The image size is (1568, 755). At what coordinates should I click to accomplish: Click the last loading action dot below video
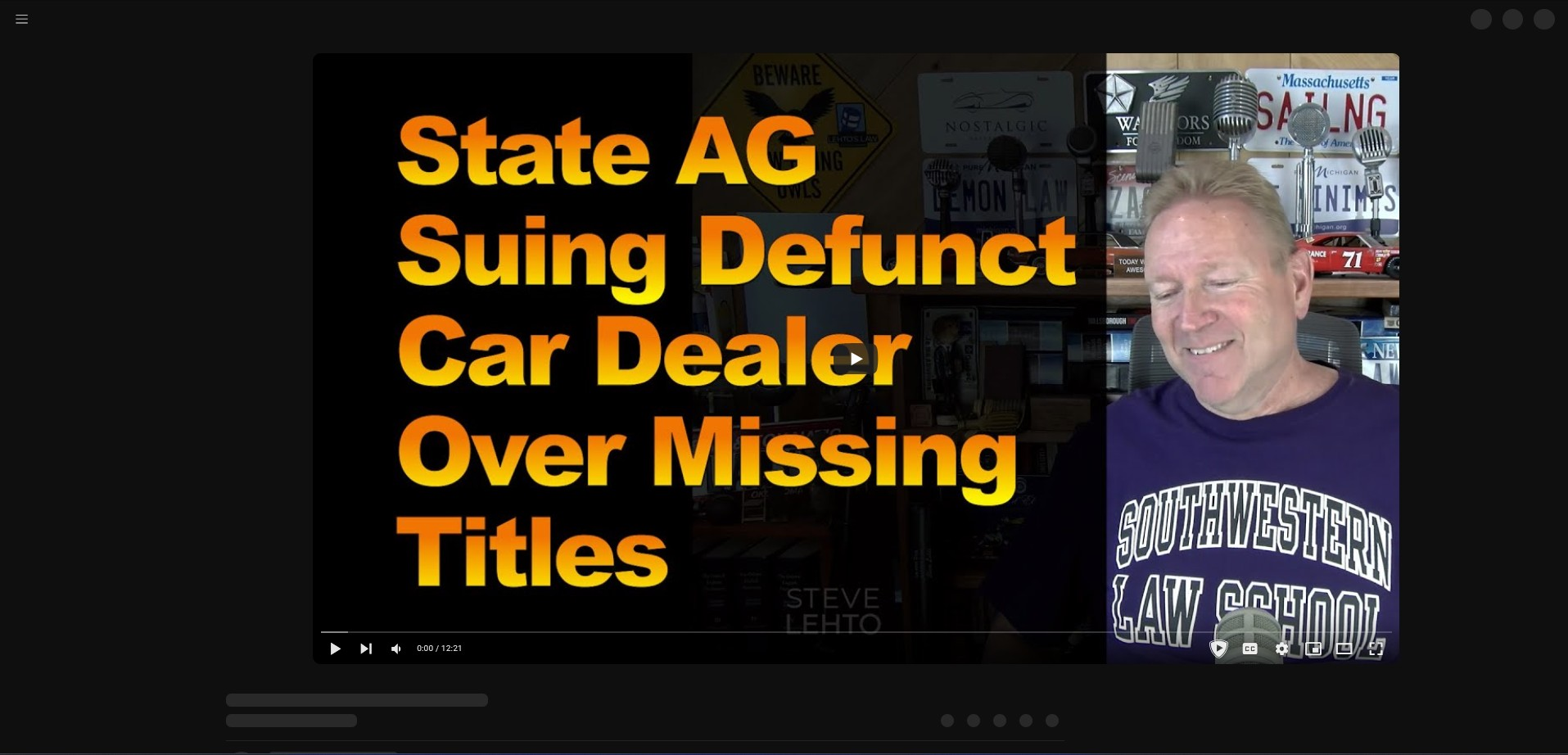click(1052, 721)
